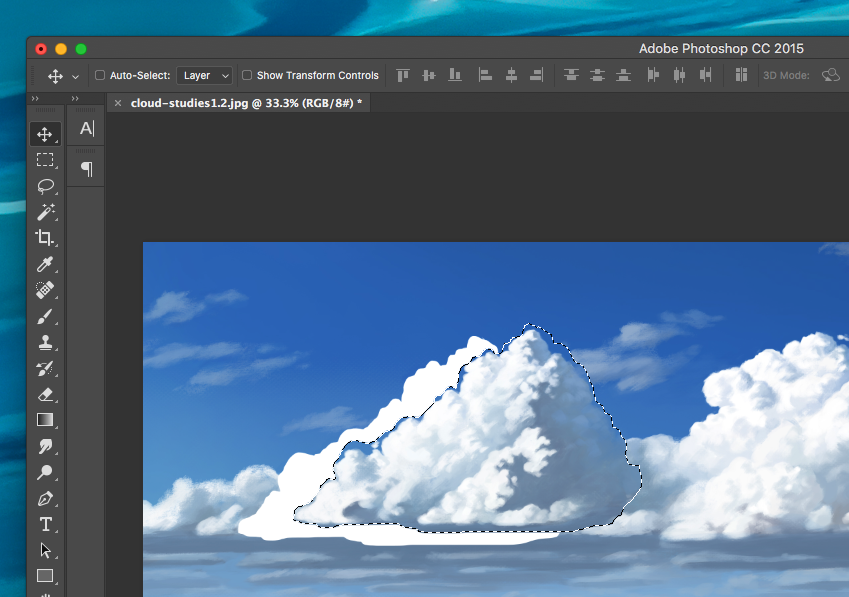This screenshot has height=597, width=849.
Task: Open the Character panel icon
Action: click(x=87, y=128)
